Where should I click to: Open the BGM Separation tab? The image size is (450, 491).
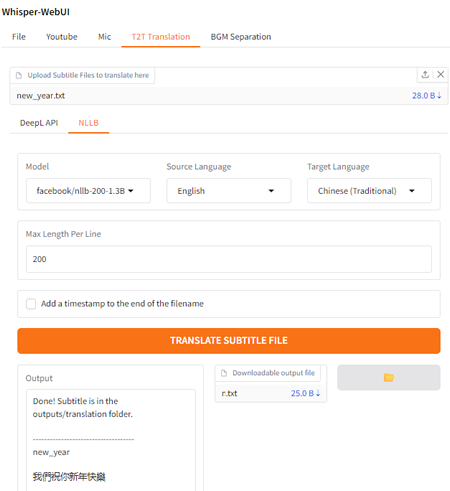[x=241, y=37]
